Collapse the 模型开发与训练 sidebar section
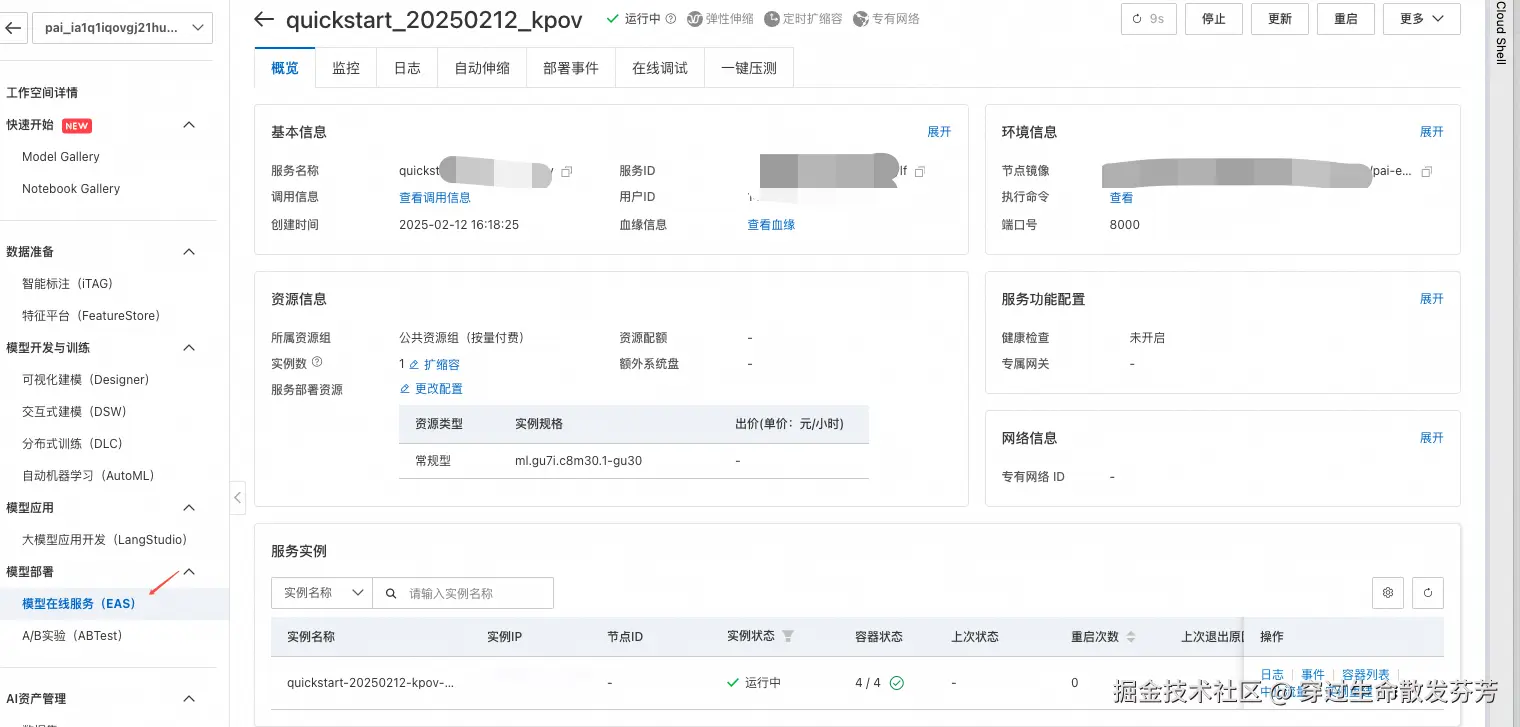The image size is (1520, 727). coord(189,348)
